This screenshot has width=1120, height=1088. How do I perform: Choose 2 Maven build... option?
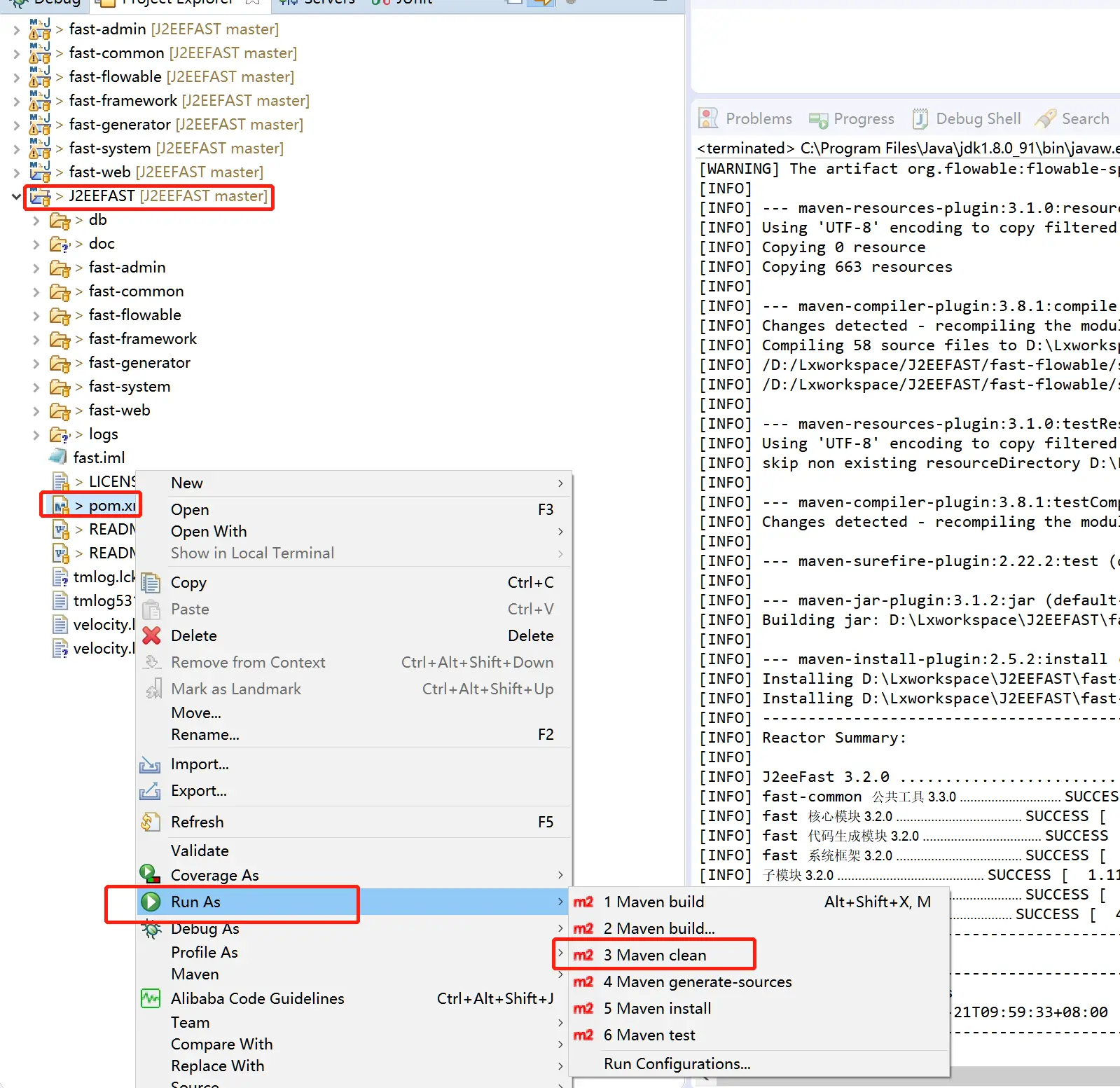tap(759, 929)
